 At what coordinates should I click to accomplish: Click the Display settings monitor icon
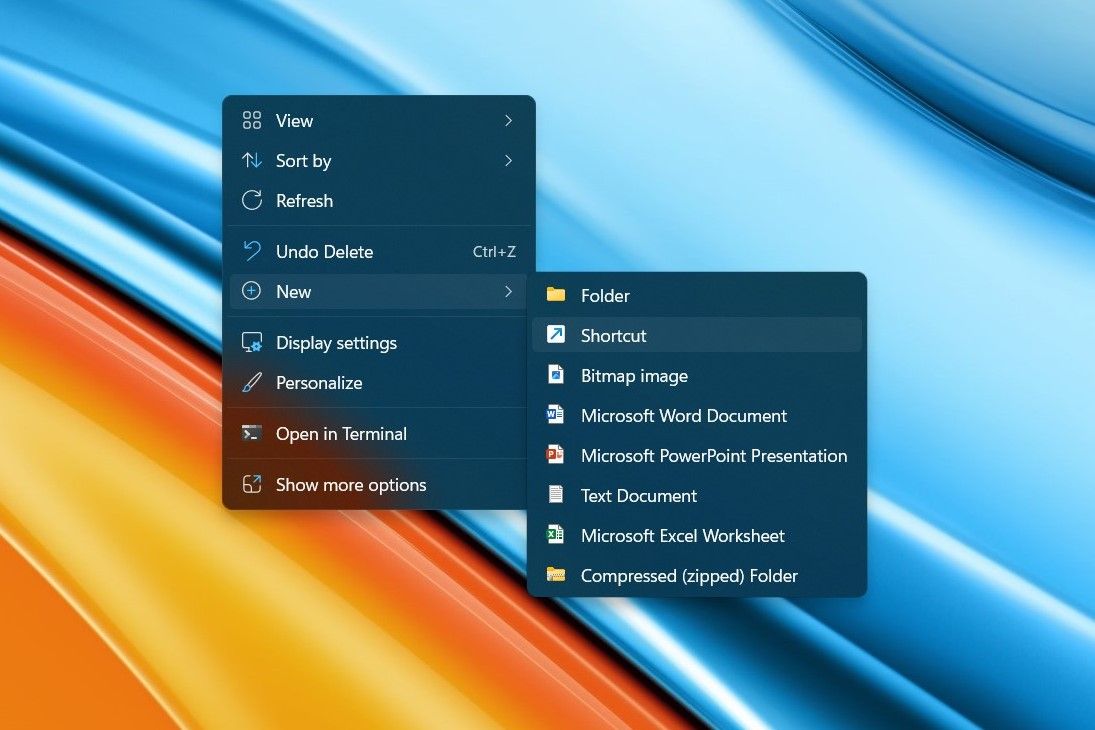point(252,342)
